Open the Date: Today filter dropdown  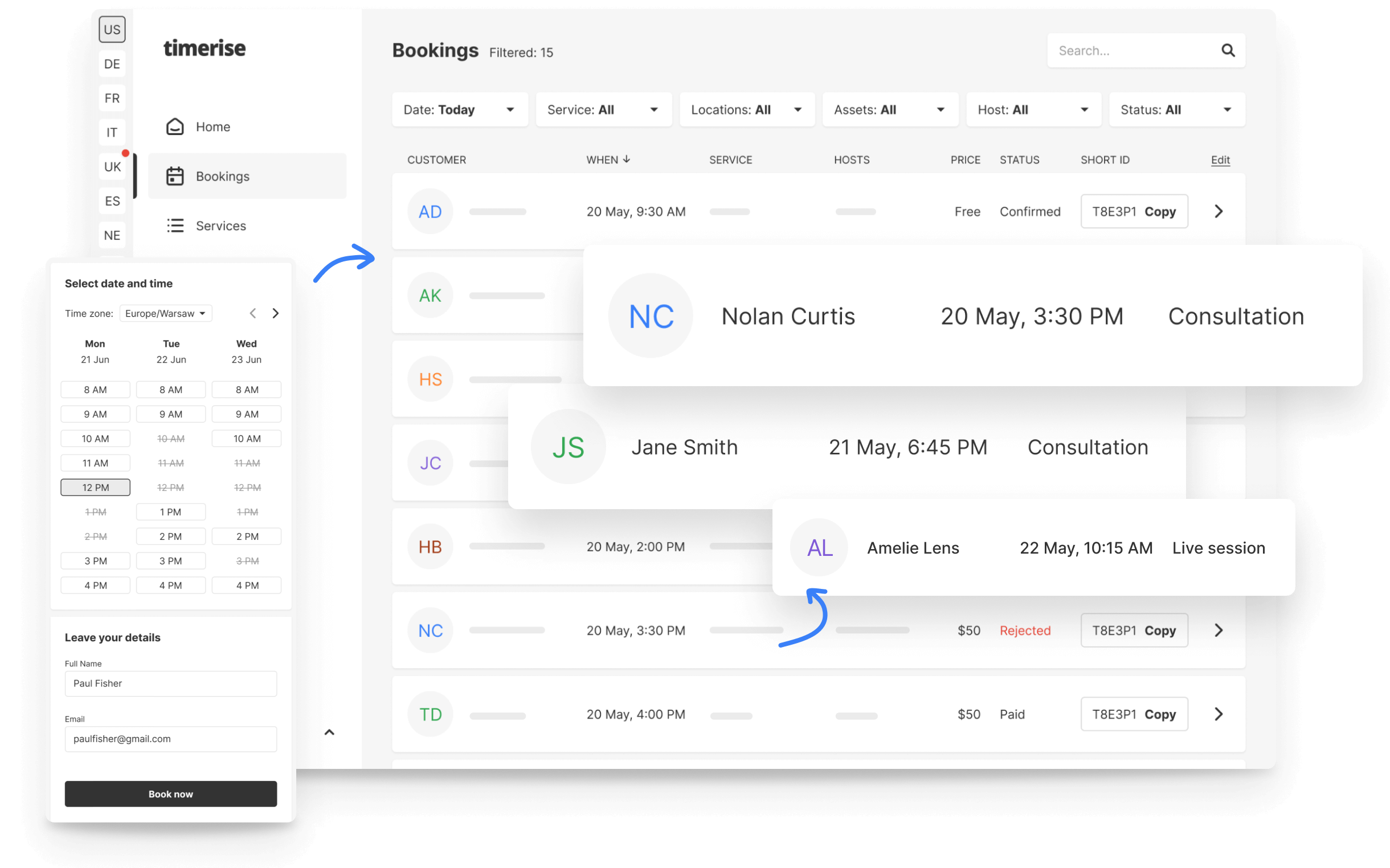[x=459, y=110]
